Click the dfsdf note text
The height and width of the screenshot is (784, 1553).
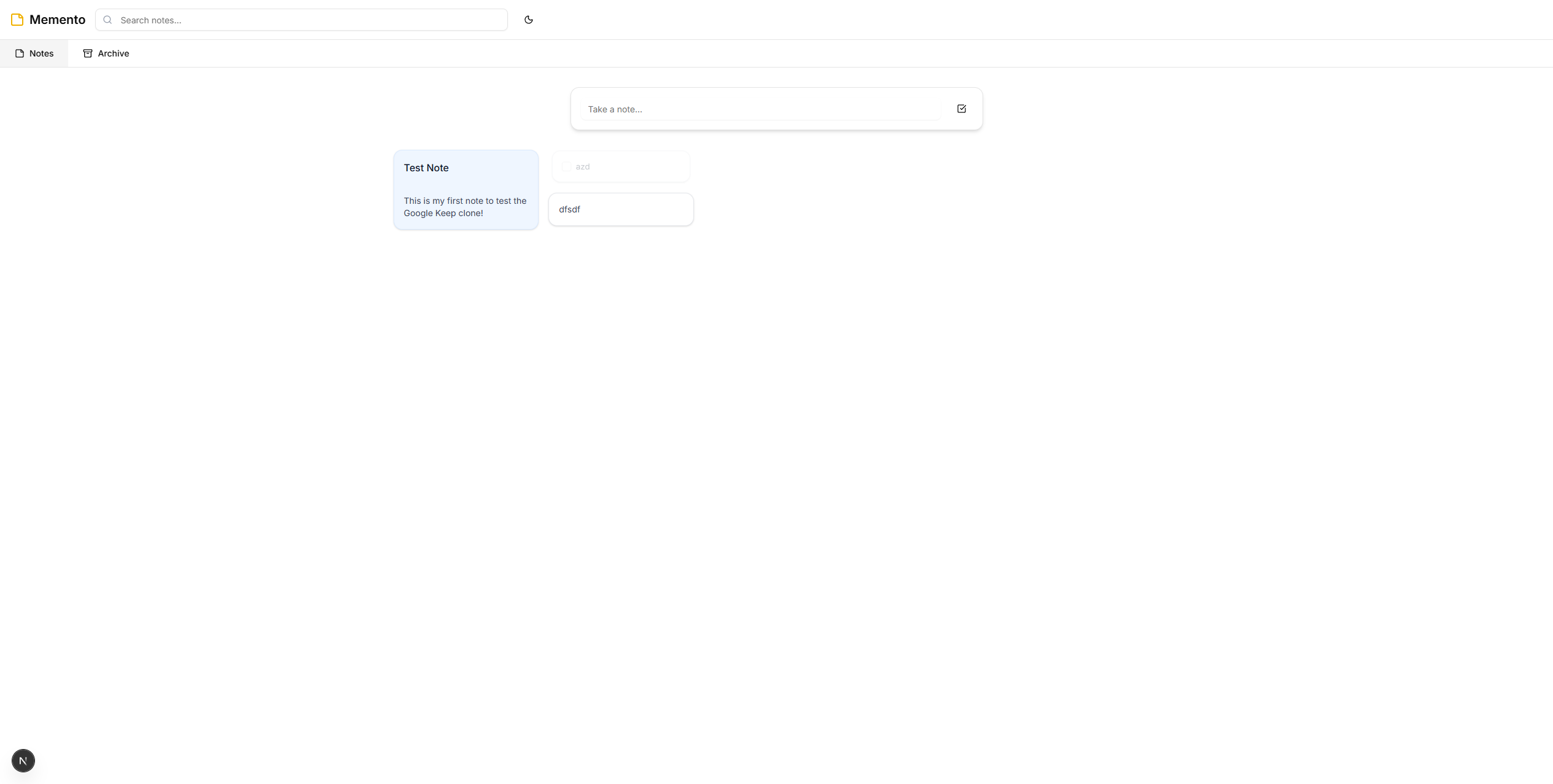569,209
